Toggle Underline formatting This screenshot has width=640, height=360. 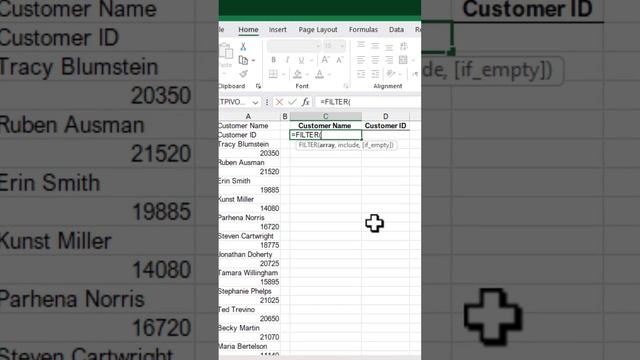(x=301, y=60)
